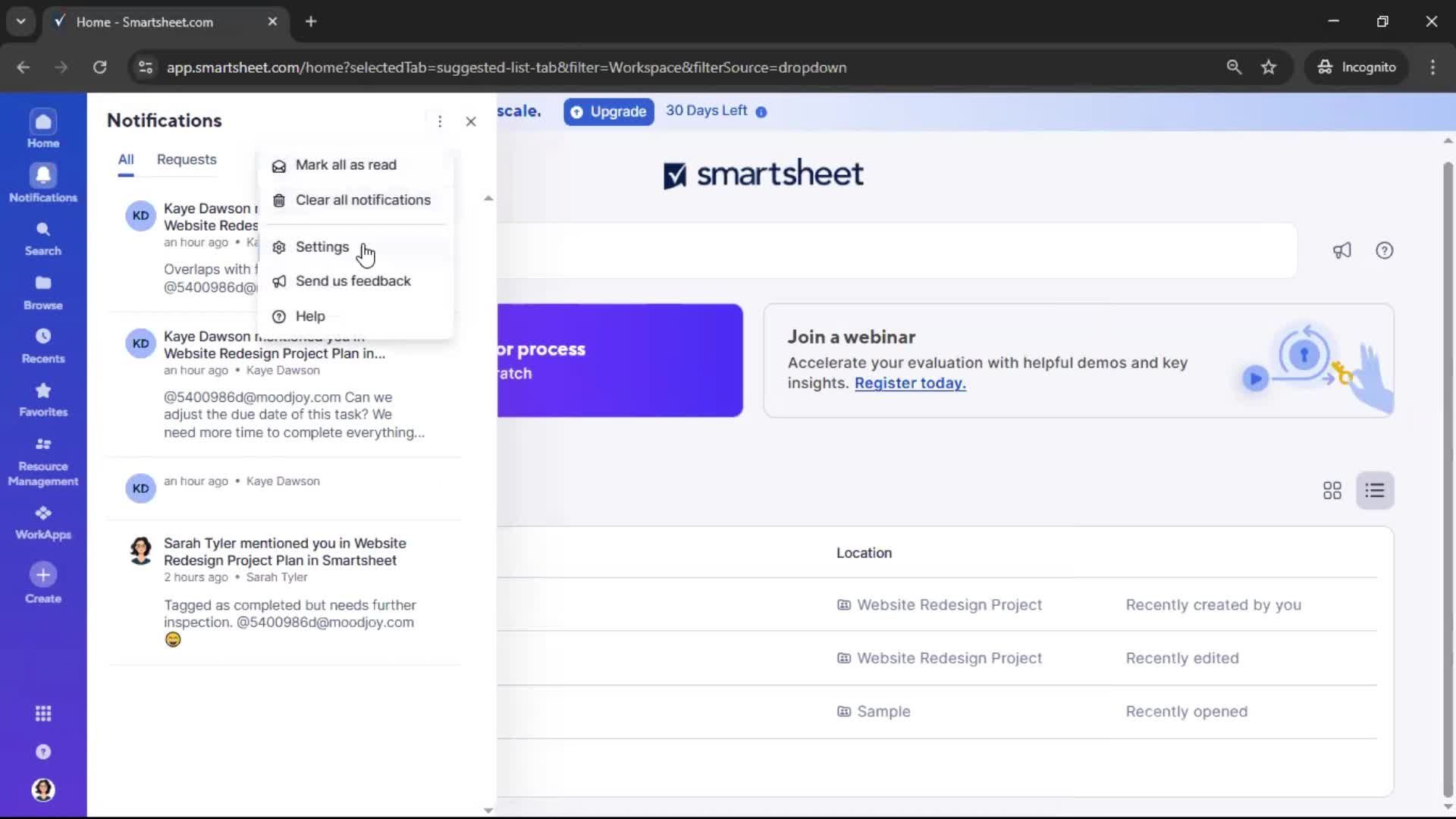Switch to the Requests tab
Viewport: 1456px width, 819px height.
click(x=186, y=159)
